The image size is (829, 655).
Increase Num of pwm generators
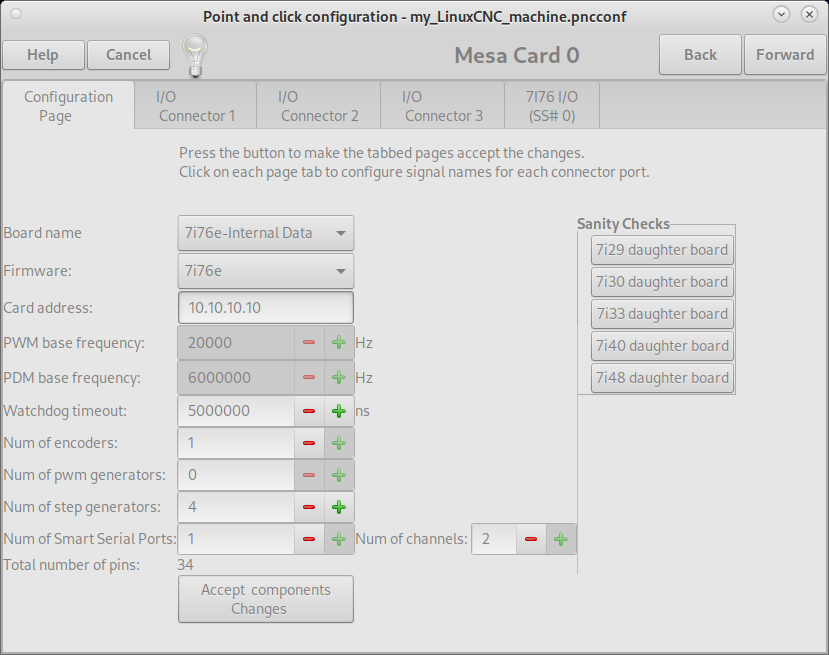tap(339, 475)
